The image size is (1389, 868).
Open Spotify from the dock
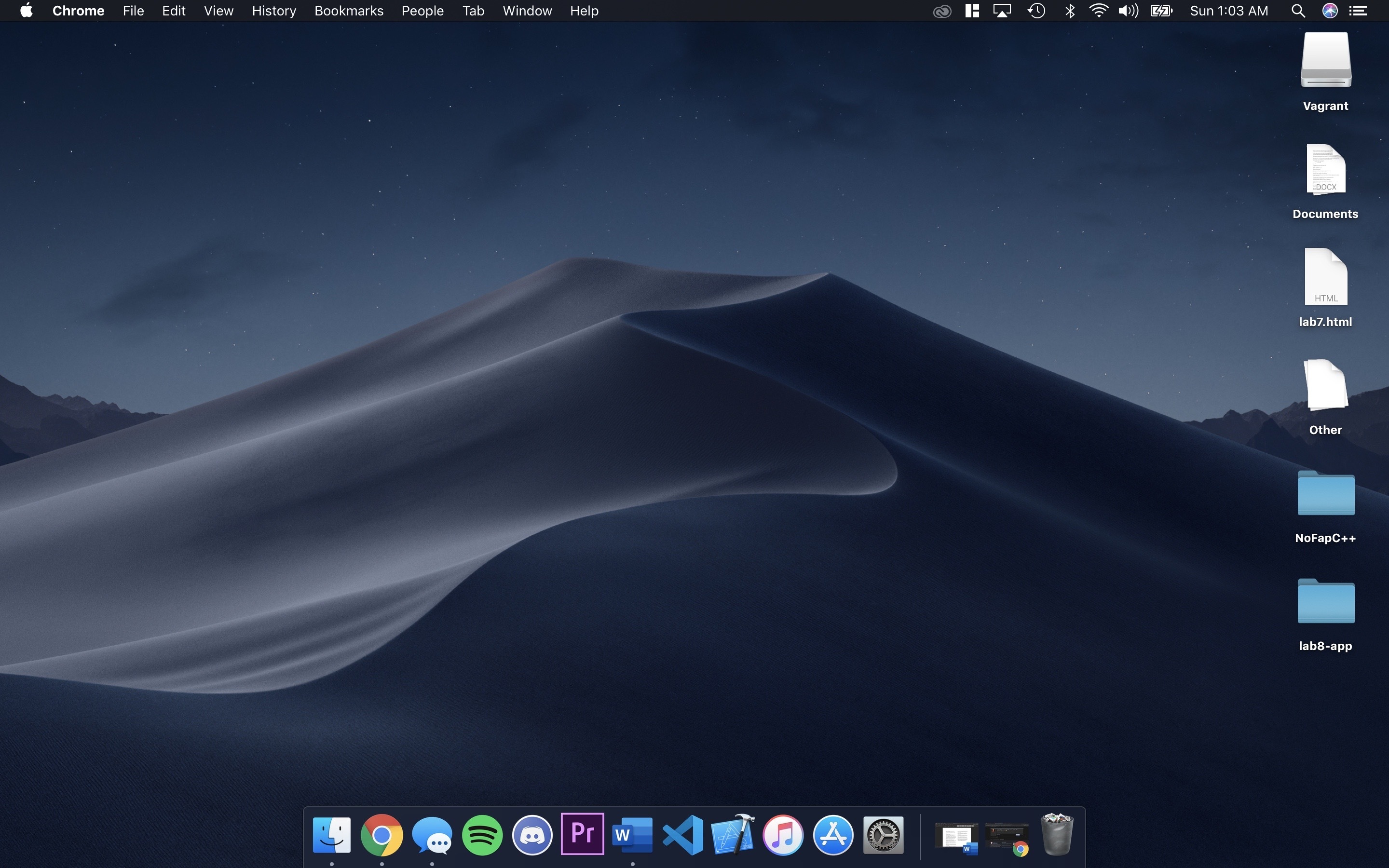click(x=482, y=835)
